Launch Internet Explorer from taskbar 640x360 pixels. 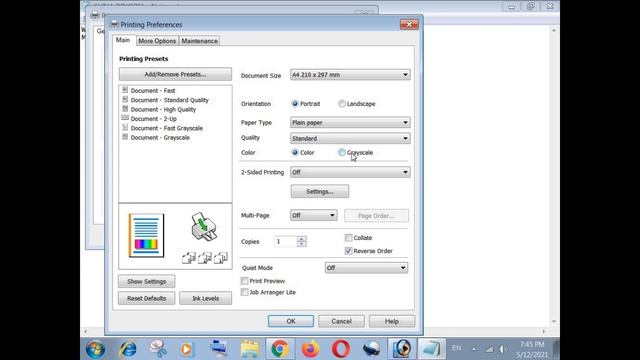[x=128, y=349]
